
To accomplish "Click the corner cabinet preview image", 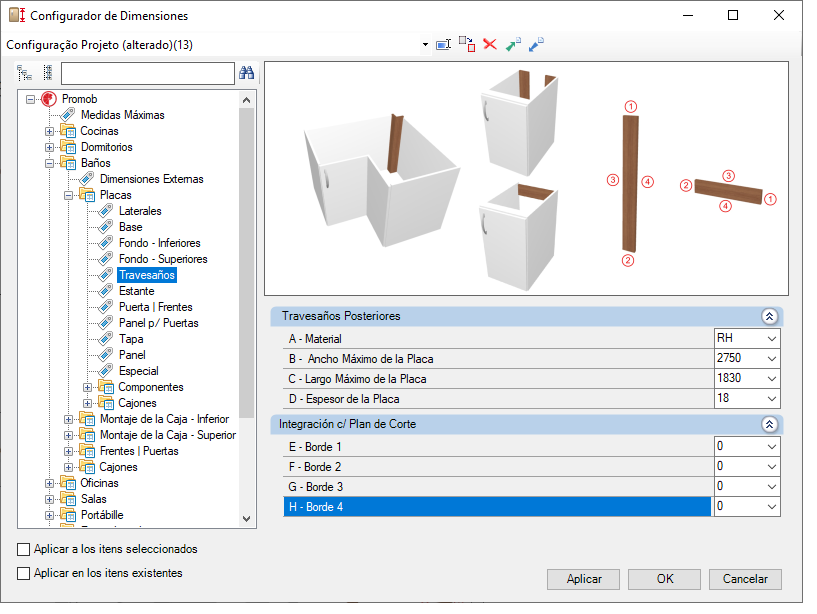I will point(382,180).
